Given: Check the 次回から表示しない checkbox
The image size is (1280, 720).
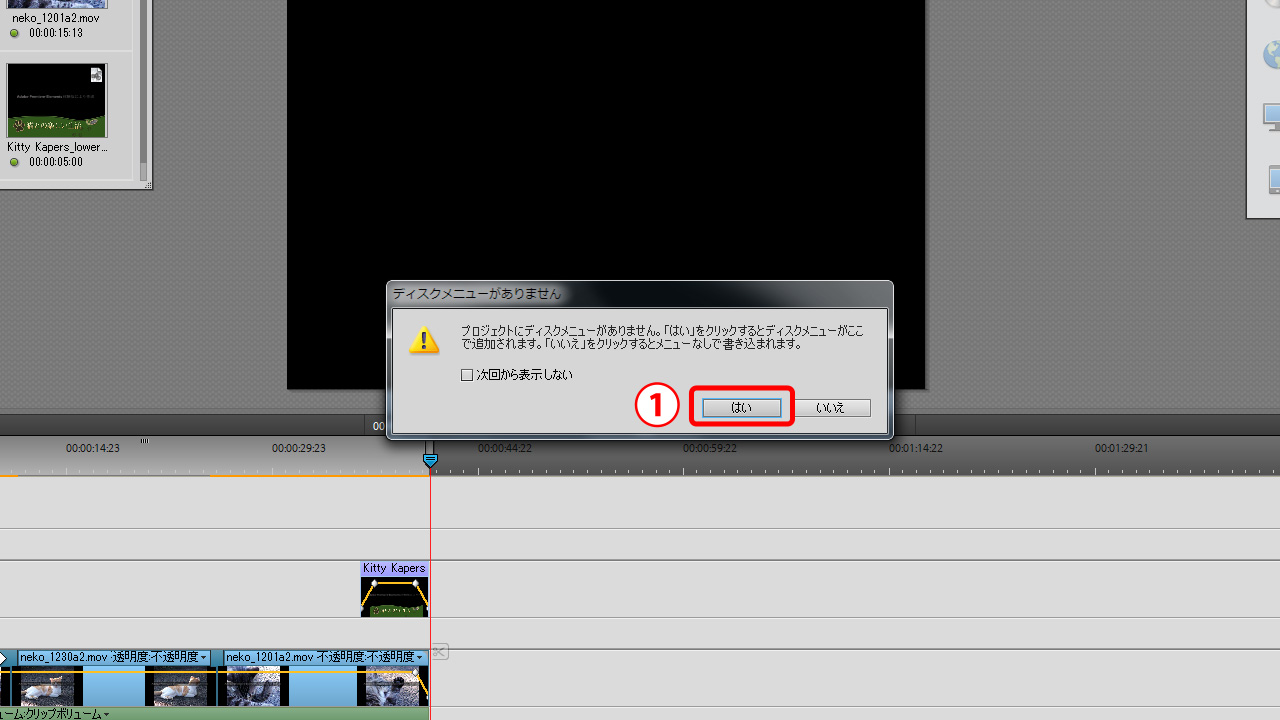Looking at the screenshot, I should tap(467, 375).
